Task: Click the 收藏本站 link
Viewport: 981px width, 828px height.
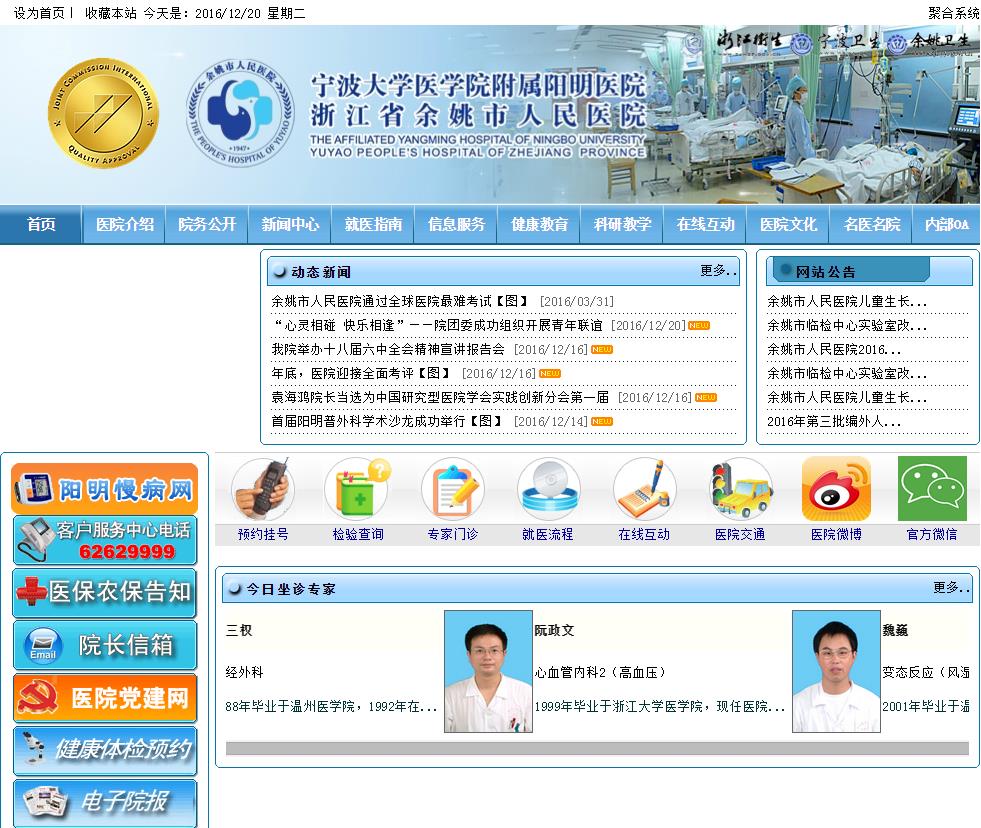Action: coord(110,13)
